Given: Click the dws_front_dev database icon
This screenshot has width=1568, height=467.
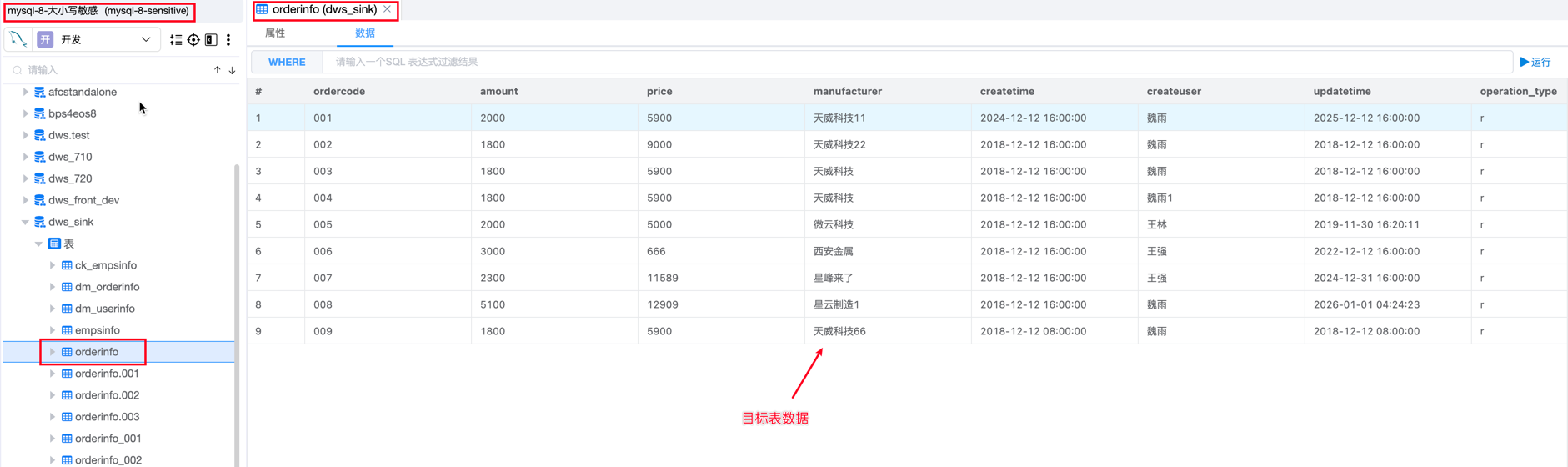Looking at the screenshot, I should [39, 200].
